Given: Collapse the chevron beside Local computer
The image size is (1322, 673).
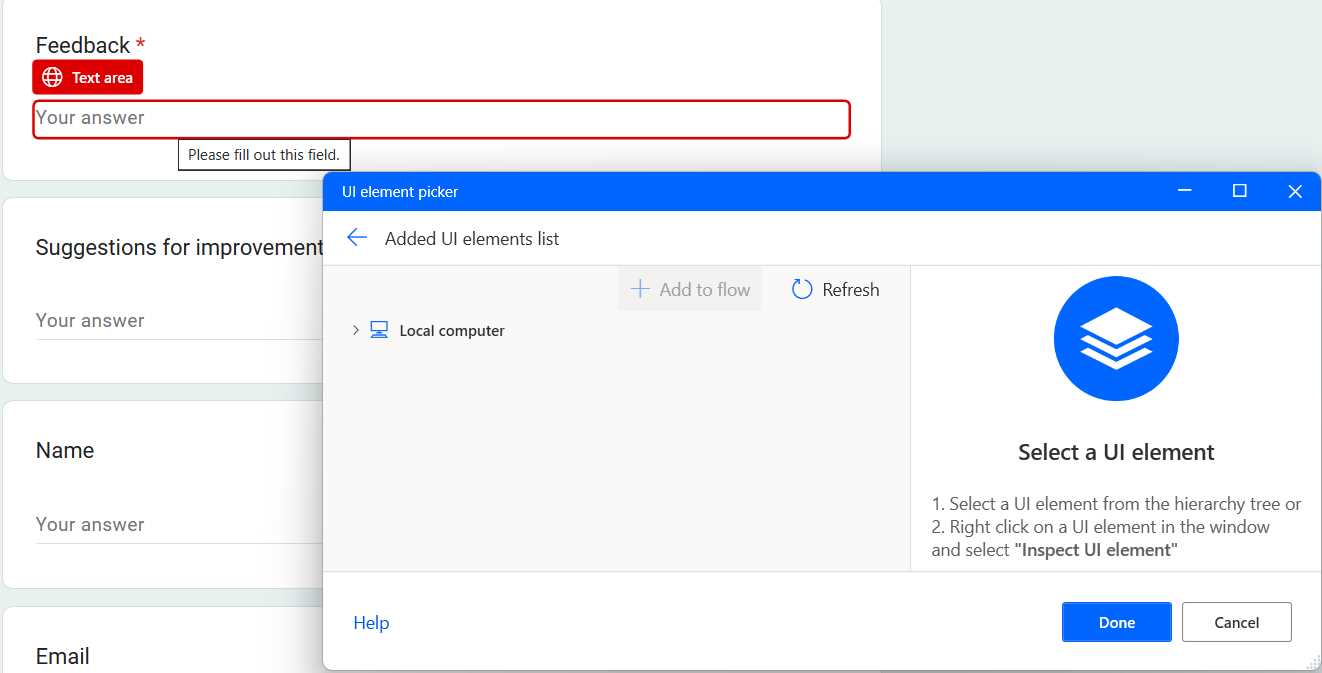Looking at the screenshot, I should pyautogui.click(x=354, y=329).
